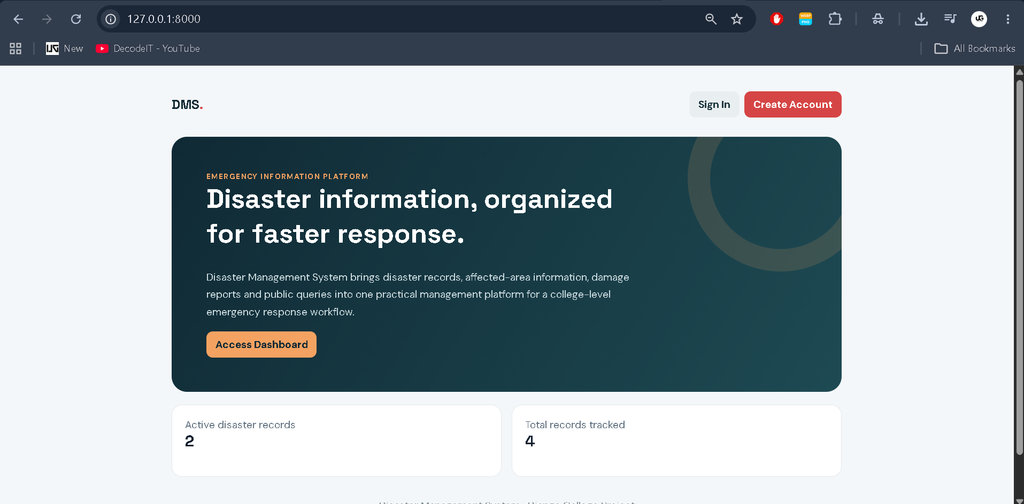Open the Extensions puzzle-piece menu
Viewport: 1024px width, 504px height.
pos(835,19)
